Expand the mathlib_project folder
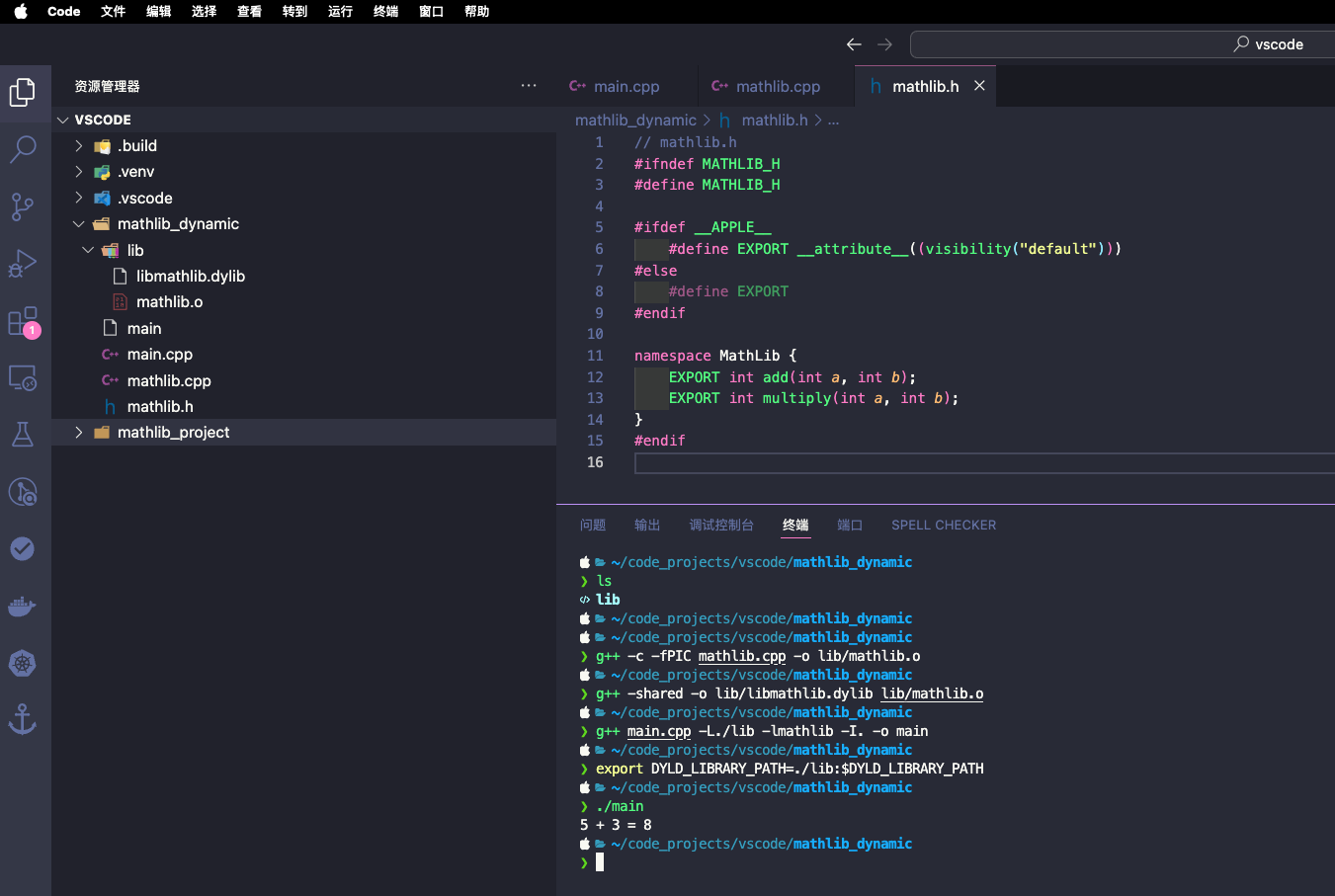The image size is (1335, 896). pyautogui.click(x=79, y=433)
